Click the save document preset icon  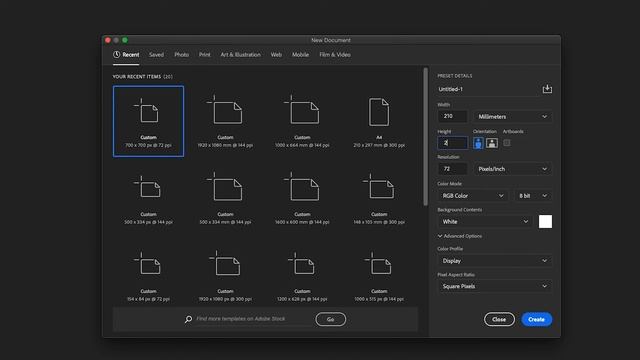tap(547, 89)
